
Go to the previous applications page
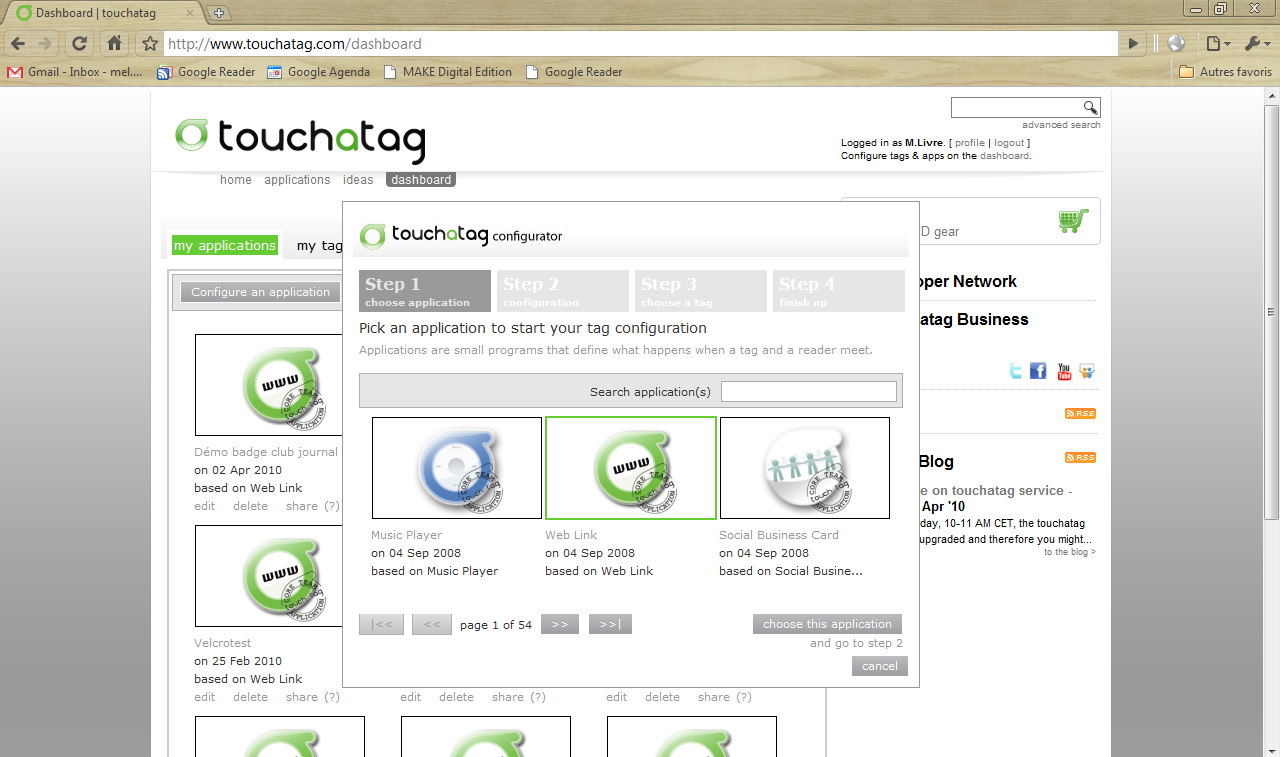[x=432, y=624]
